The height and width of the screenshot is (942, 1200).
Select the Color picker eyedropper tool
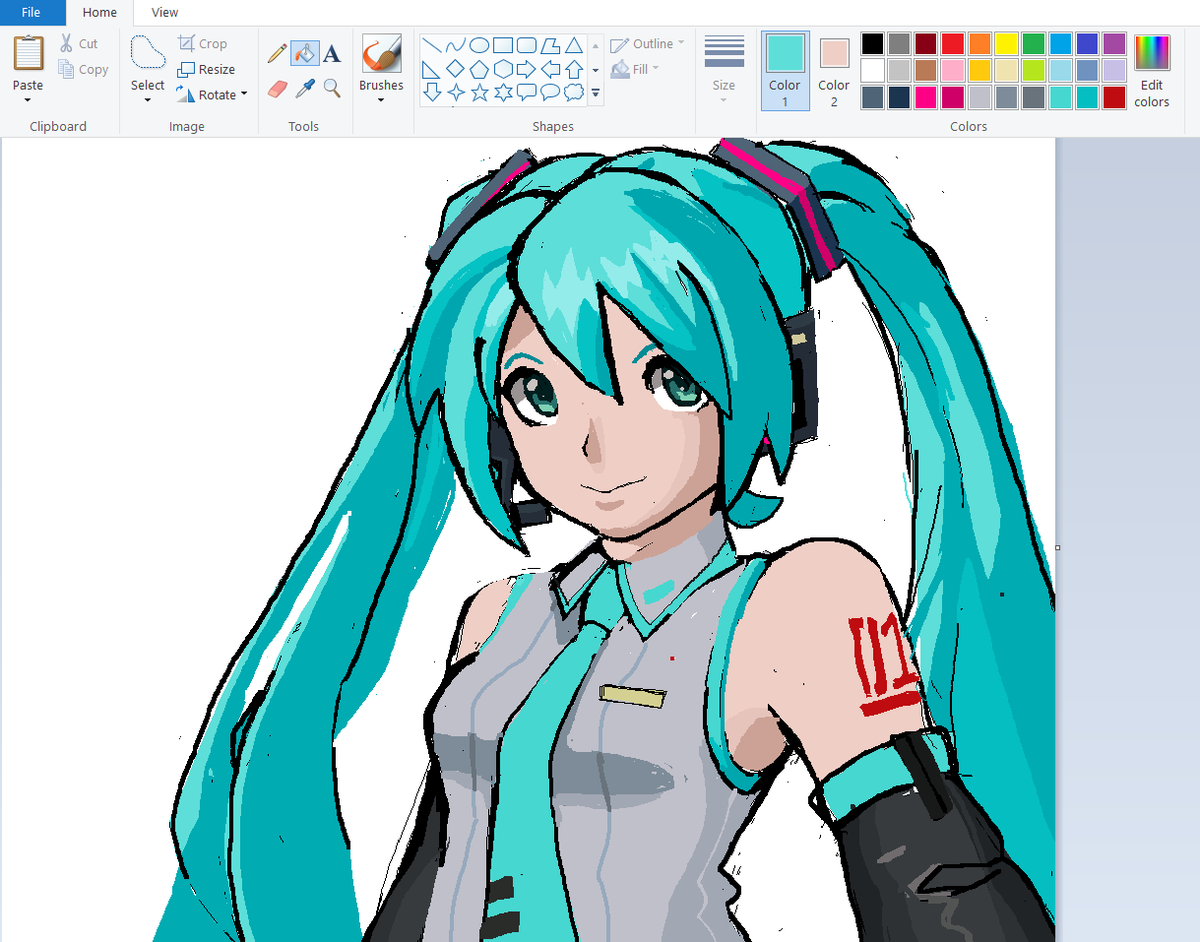[305, 89]
